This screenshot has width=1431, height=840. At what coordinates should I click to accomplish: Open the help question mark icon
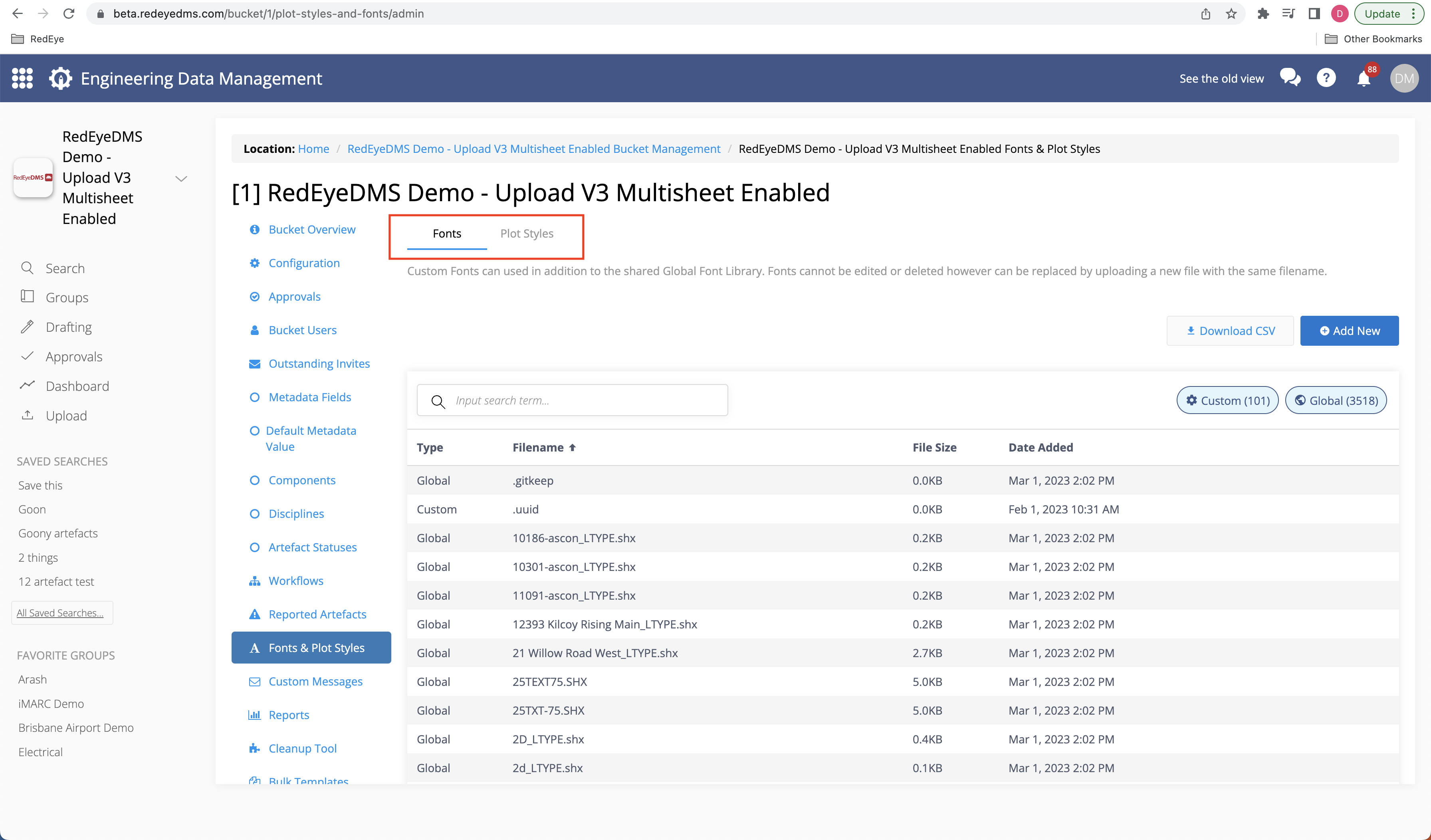pyautogui.click(x=1326, y=78)
